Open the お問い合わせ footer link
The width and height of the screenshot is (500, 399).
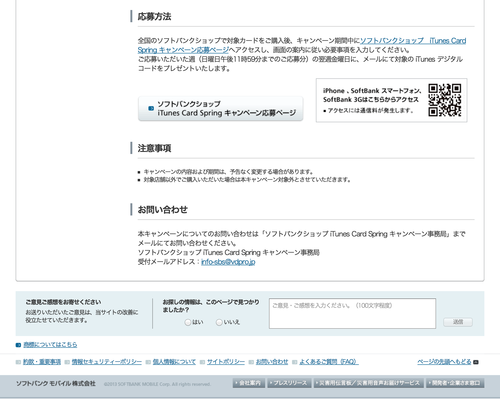(x=272, y=362)
